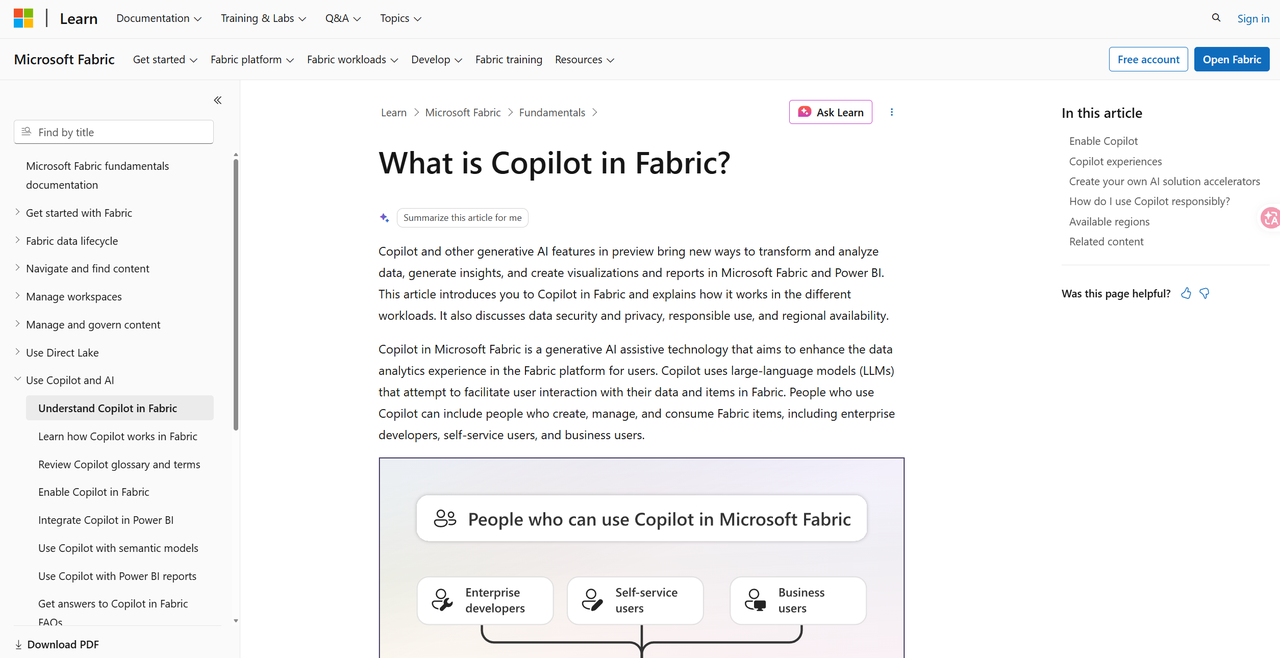Select the Fabric training menu item
1280x658 pixels.
coord(509,59)
